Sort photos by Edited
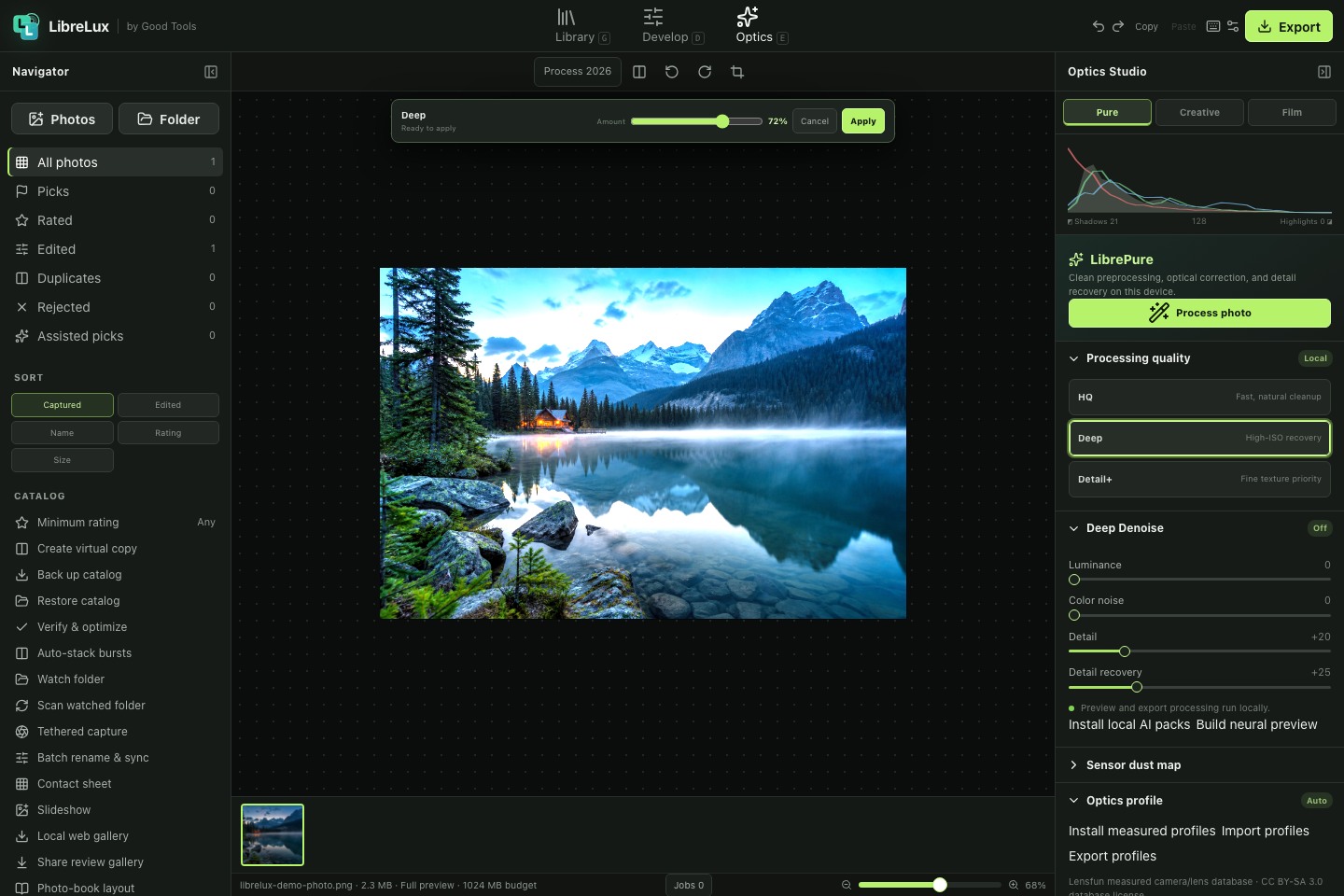This screenshot has height=896, width=1344. [x=168, y=405]
